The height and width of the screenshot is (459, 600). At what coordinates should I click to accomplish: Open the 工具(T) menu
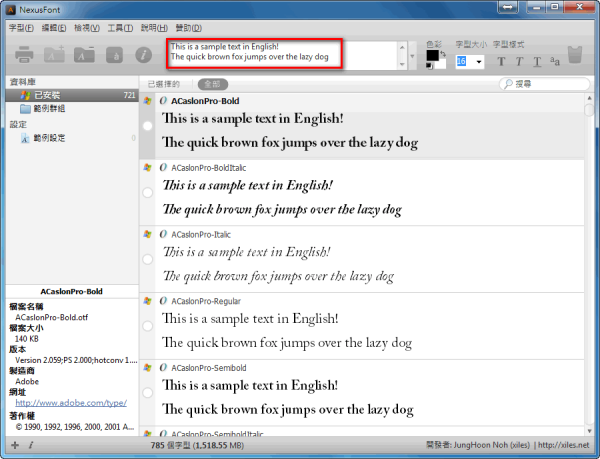click(x=121, y=28)
